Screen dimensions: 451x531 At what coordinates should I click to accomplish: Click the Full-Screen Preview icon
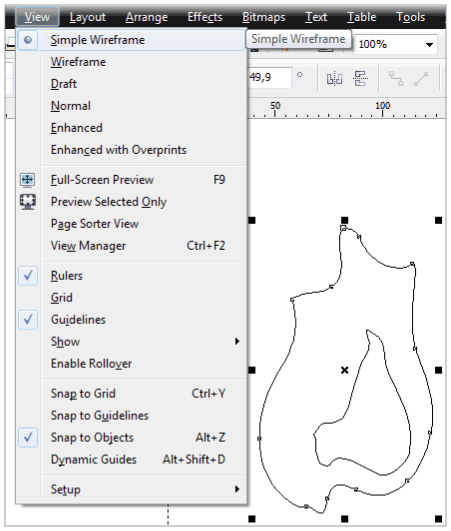point(27,180)
